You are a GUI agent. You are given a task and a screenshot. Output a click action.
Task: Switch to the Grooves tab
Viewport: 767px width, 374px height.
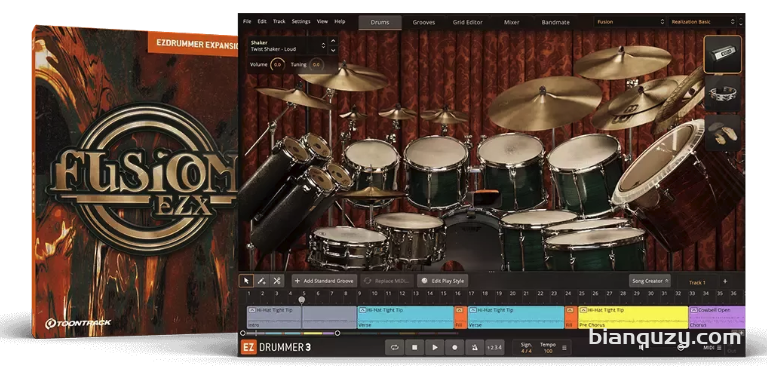pos(423,22)
